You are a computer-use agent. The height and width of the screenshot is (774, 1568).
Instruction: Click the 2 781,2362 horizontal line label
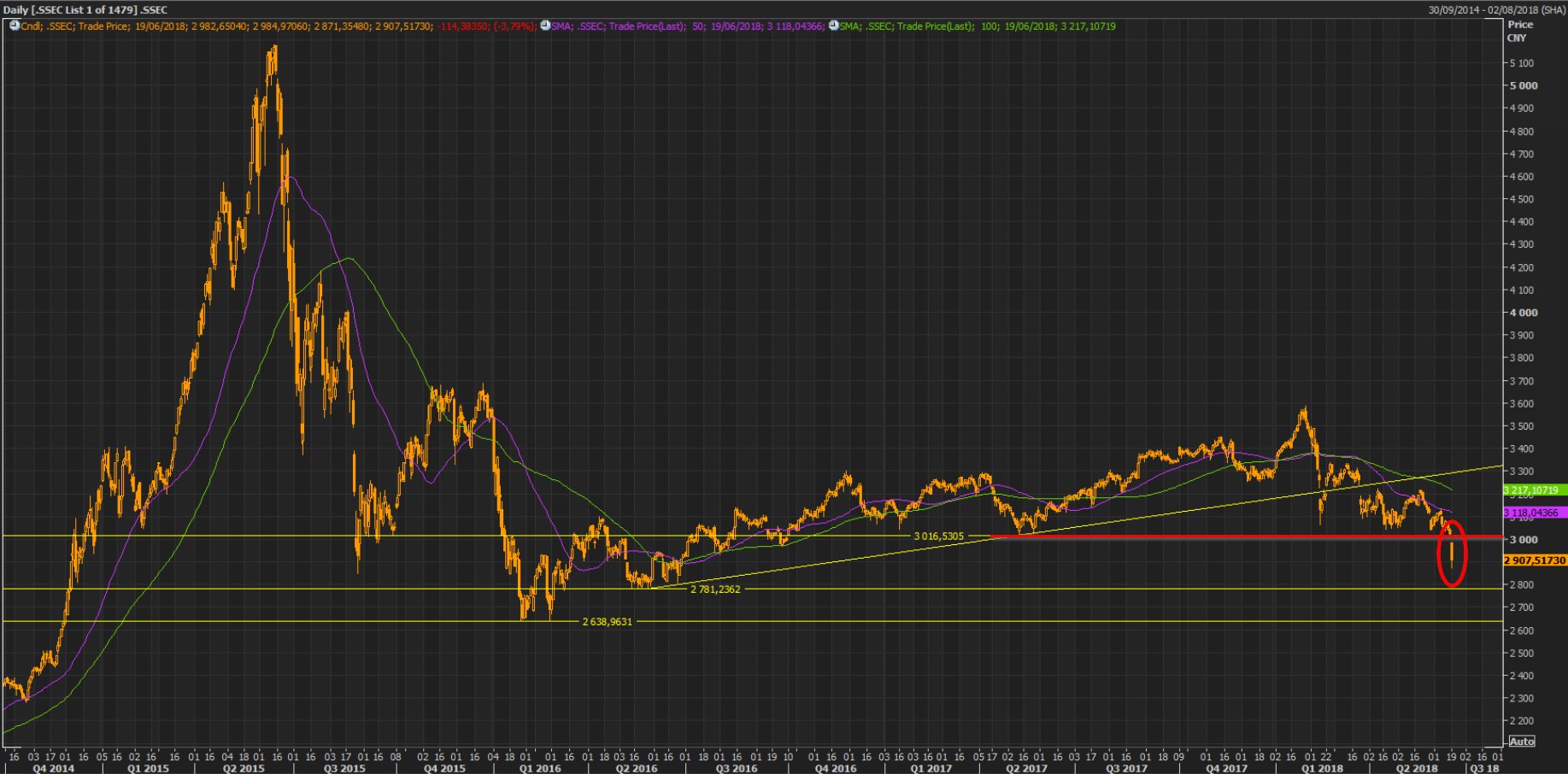(715, 589)
